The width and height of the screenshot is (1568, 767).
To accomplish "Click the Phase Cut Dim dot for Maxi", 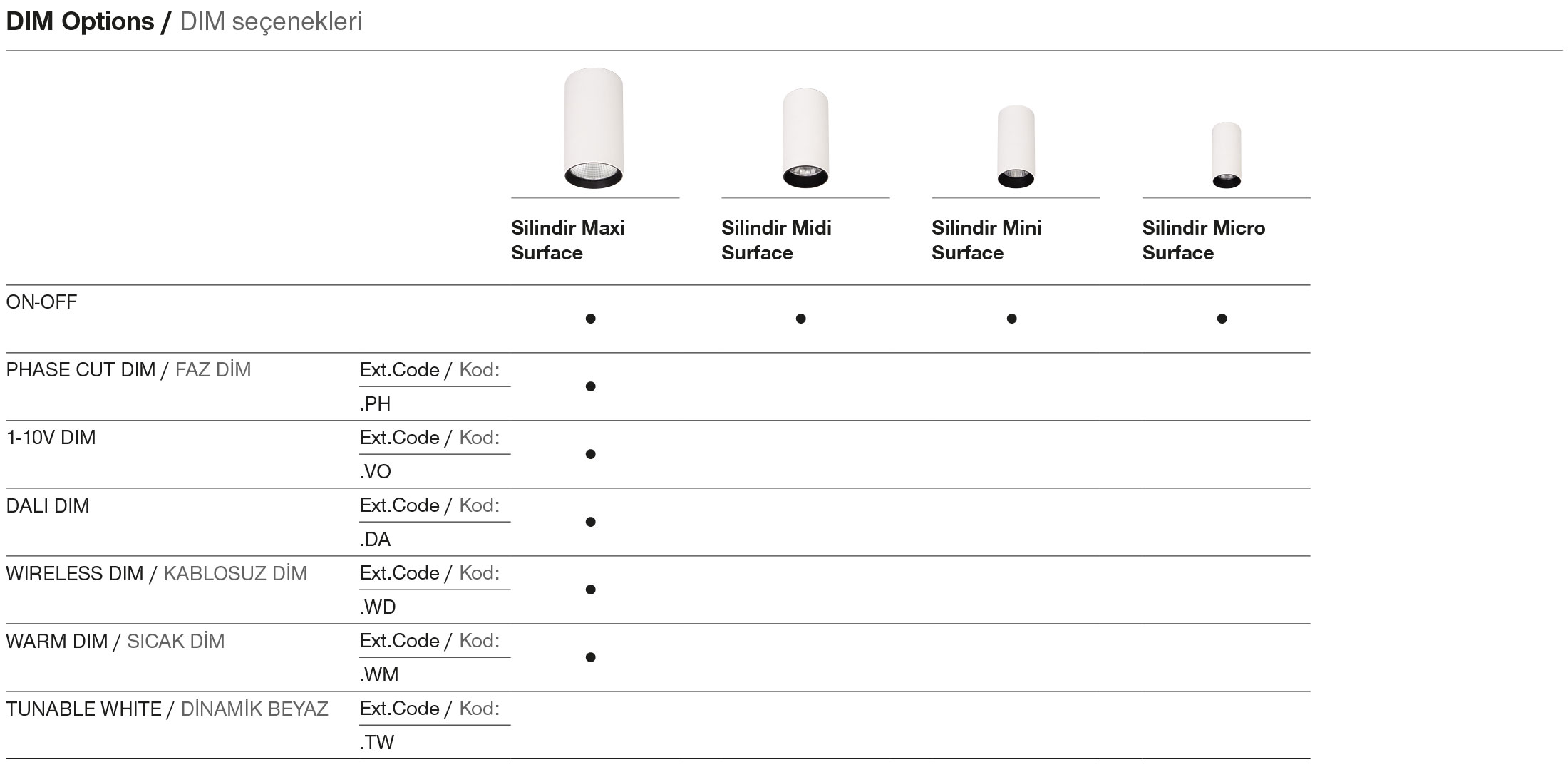I will coord(590,386).
